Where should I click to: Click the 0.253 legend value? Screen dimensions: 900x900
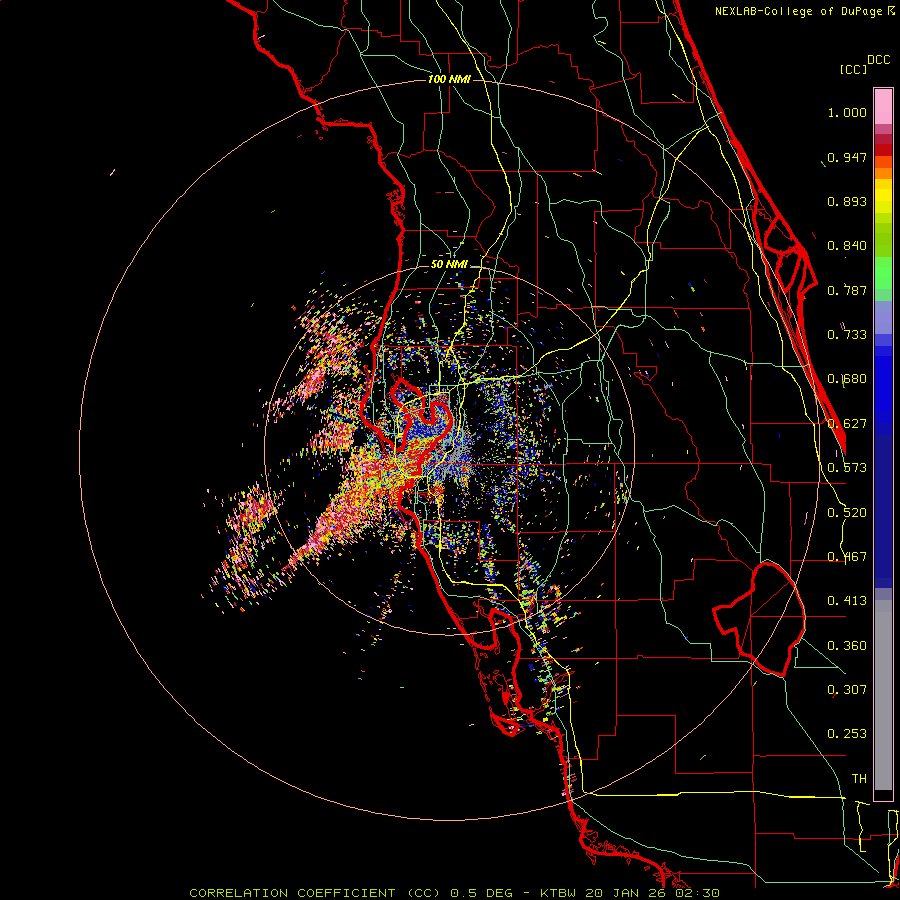(x=847, y=734)
